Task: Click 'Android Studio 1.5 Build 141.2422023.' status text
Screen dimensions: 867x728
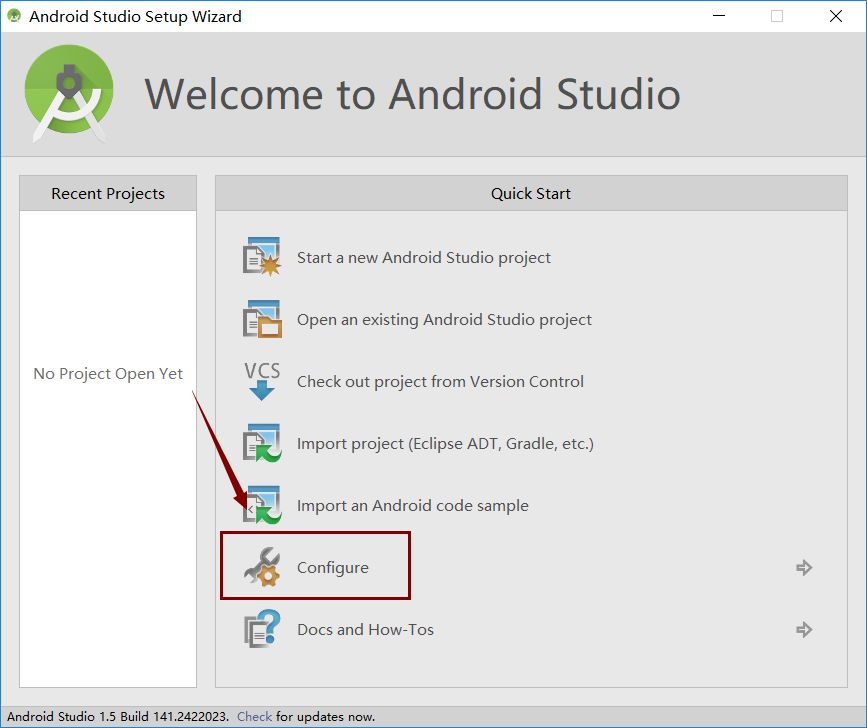Action: coord(118,716)
